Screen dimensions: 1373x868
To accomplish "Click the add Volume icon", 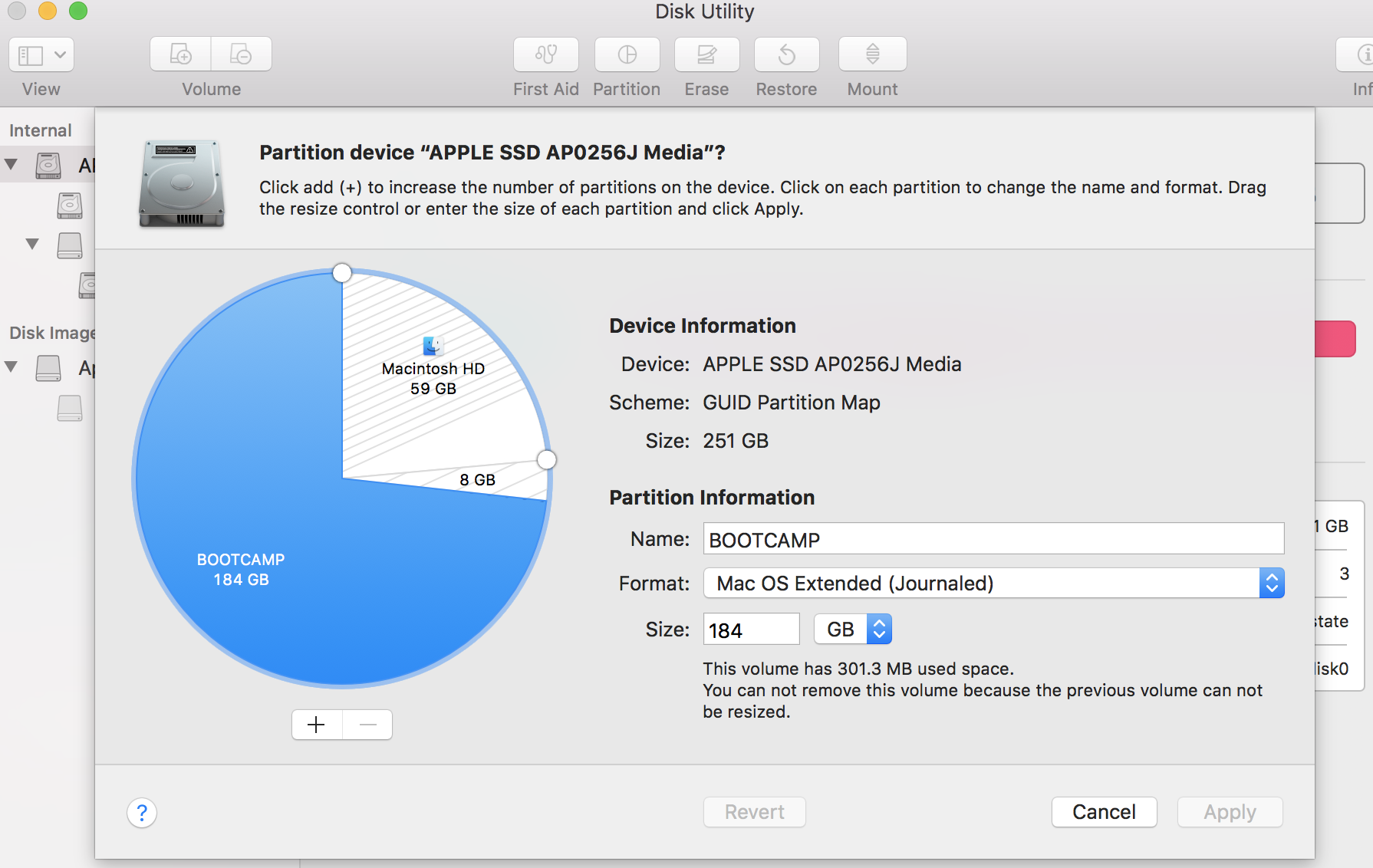I will pyautogui.click(x=179, y=54).
